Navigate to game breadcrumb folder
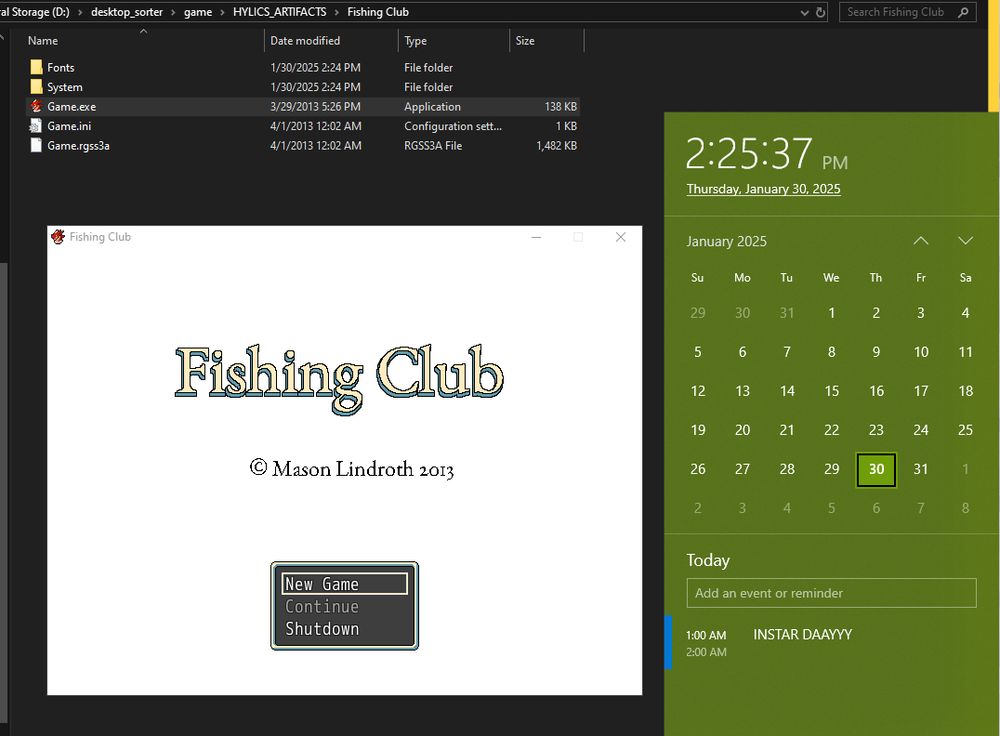The height and width of the screenshot is (736, 1000). pos(198,12)
